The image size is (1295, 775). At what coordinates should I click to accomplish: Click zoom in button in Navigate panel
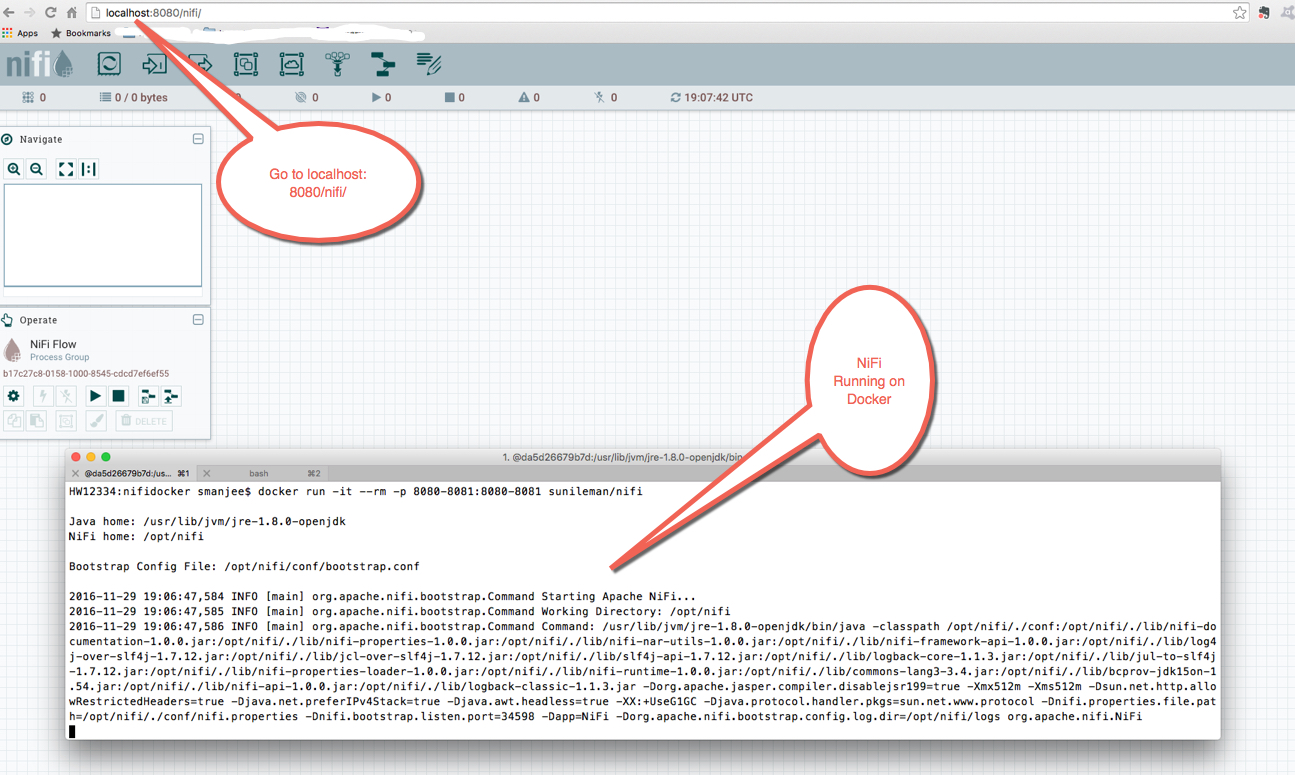coord(13,168)
